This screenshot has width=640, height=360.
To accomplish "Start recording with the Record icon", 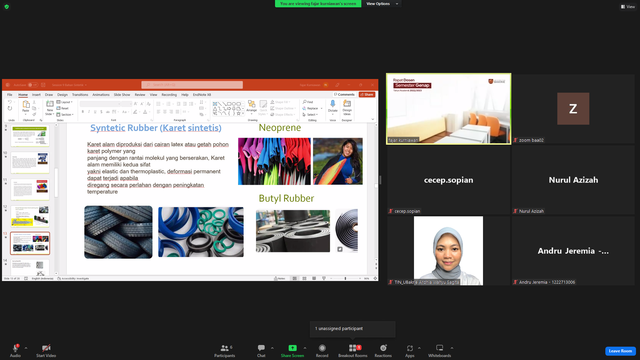I will [x=322, y=348].
